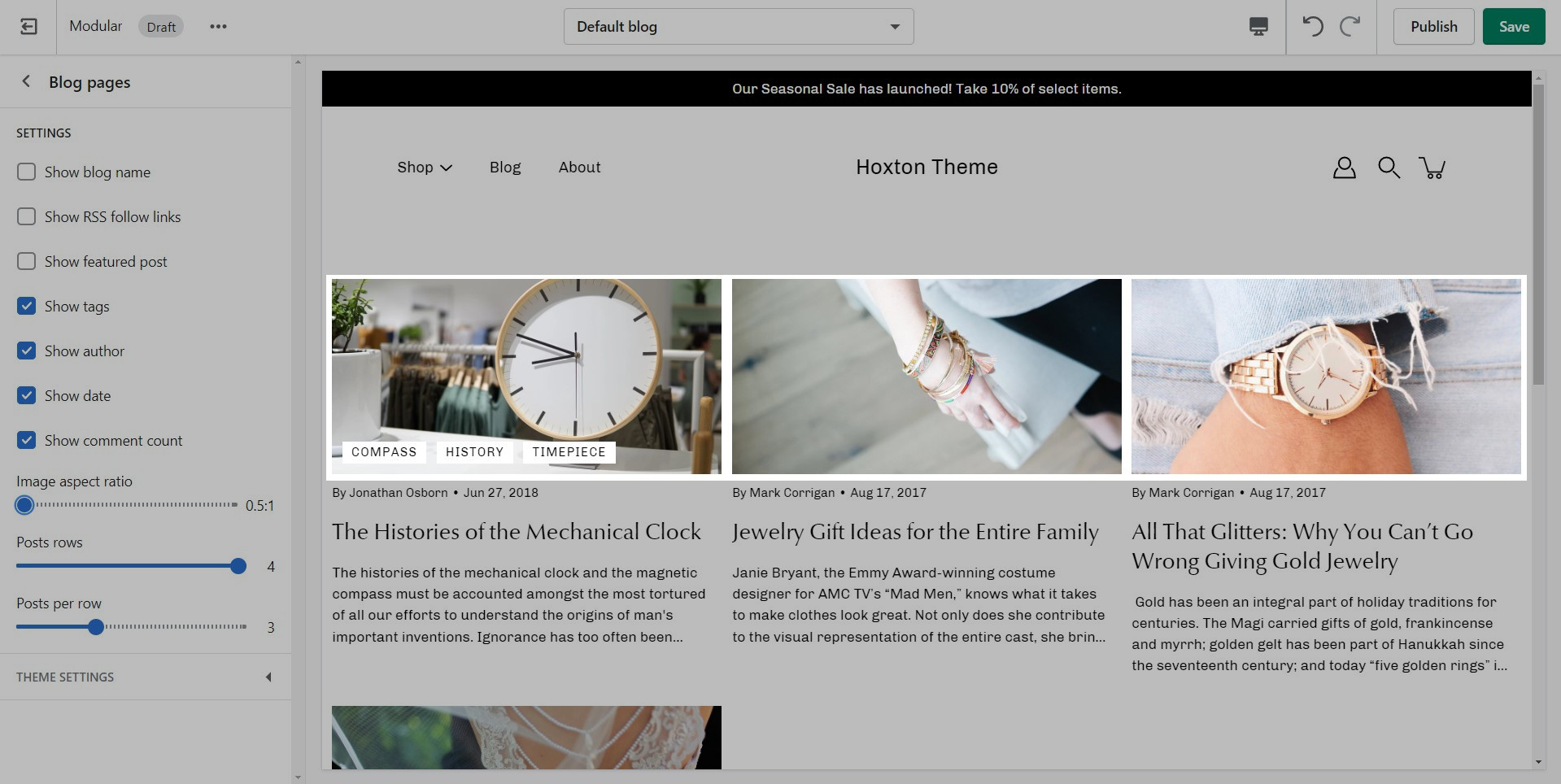Click the Posts rows slider handle
1561x784 pixels.
point(238,566)
